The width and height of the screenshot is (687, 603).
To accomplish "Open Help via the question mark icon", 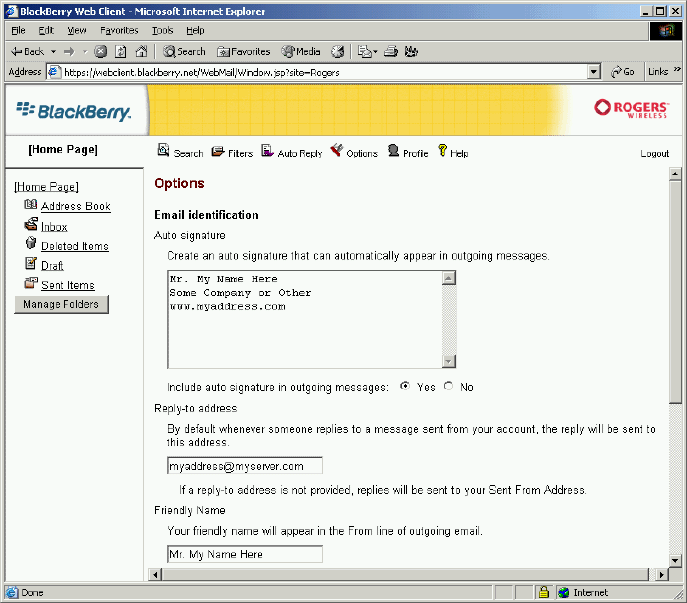I will coord(442,152).
